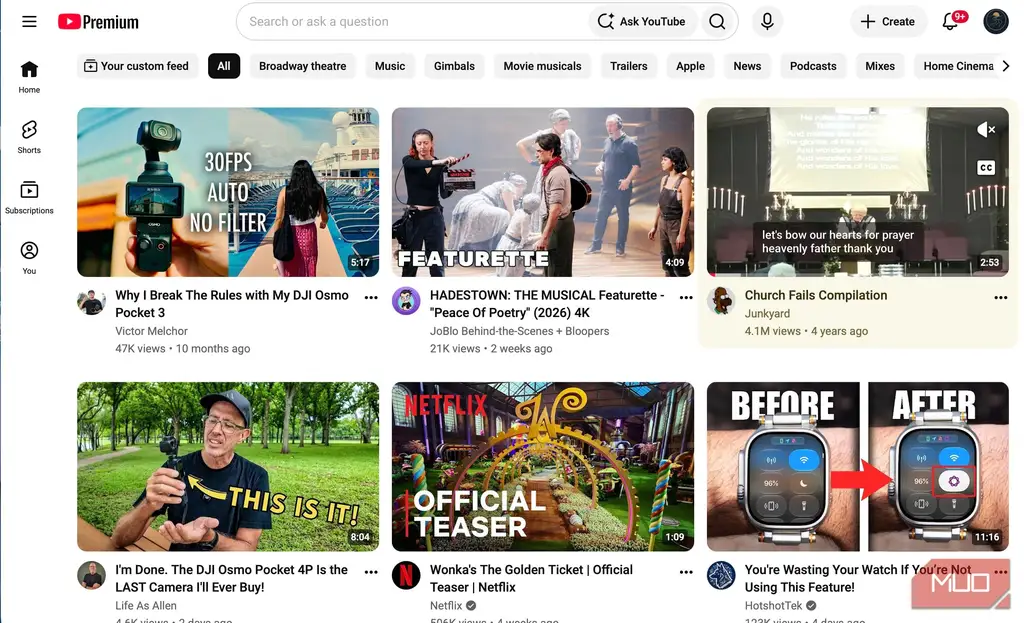Start voice search with microphone icon
The height and width of the screenshot is (623, 1024).
pos(767,22)
